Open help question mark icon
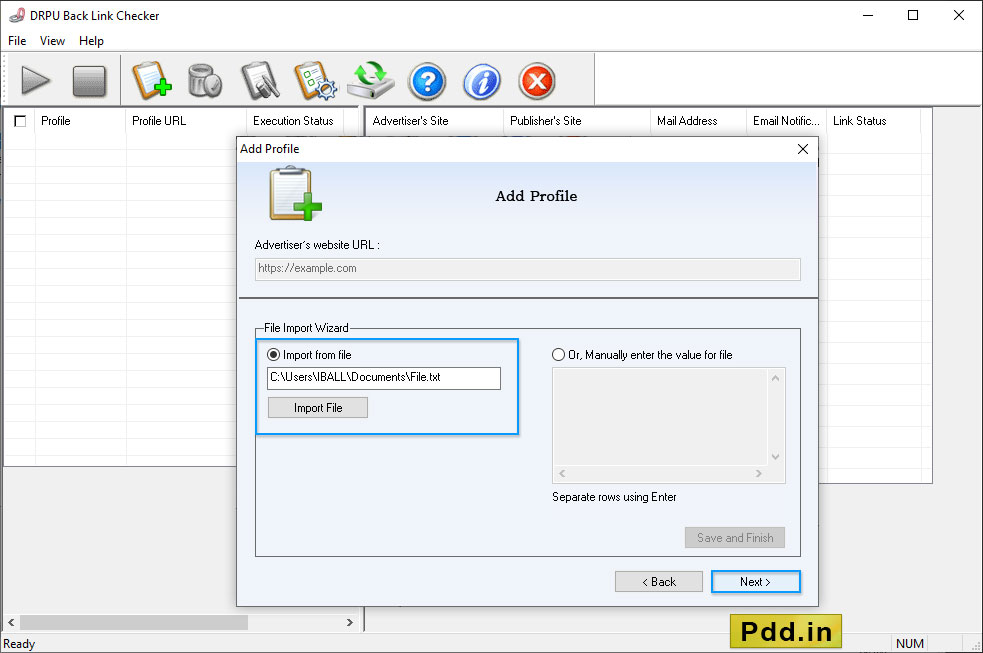Screen dimensions: 983x653 click(x=427, y=81)
